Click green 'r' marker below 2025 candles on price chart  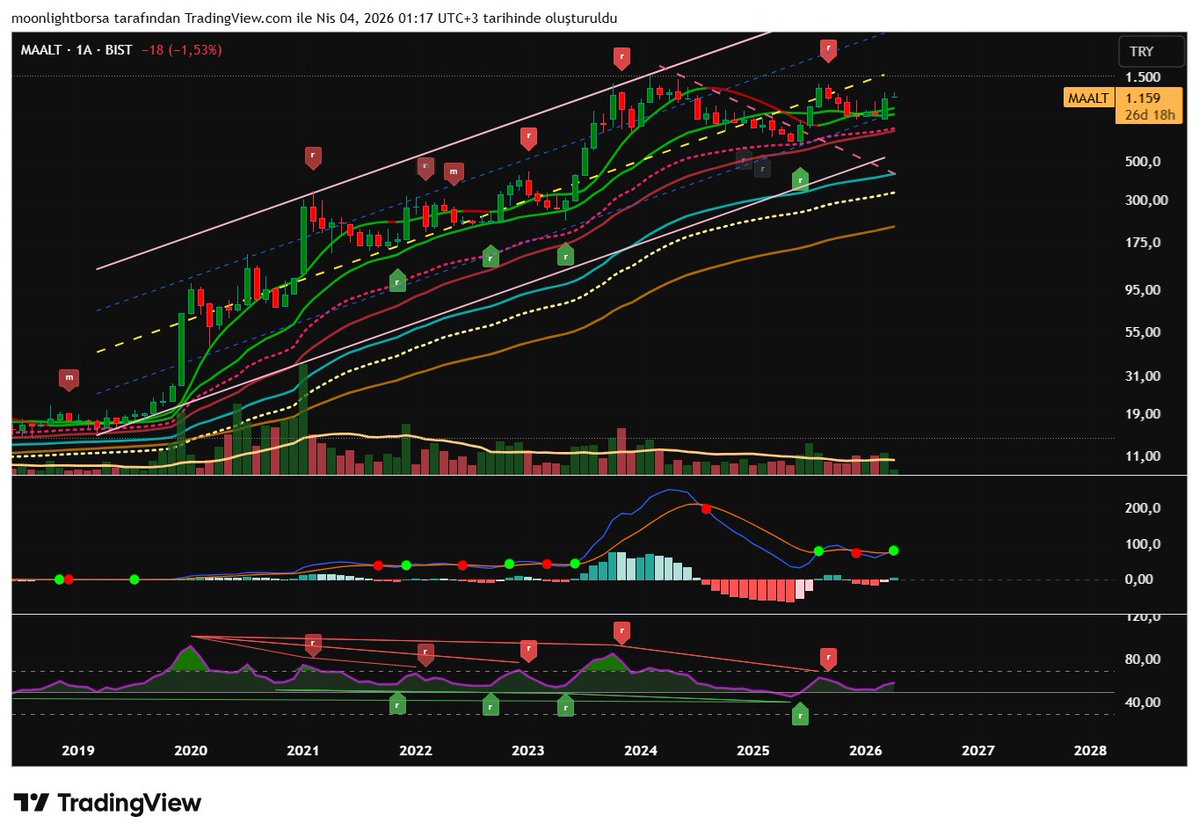click(x=800, y=180)
